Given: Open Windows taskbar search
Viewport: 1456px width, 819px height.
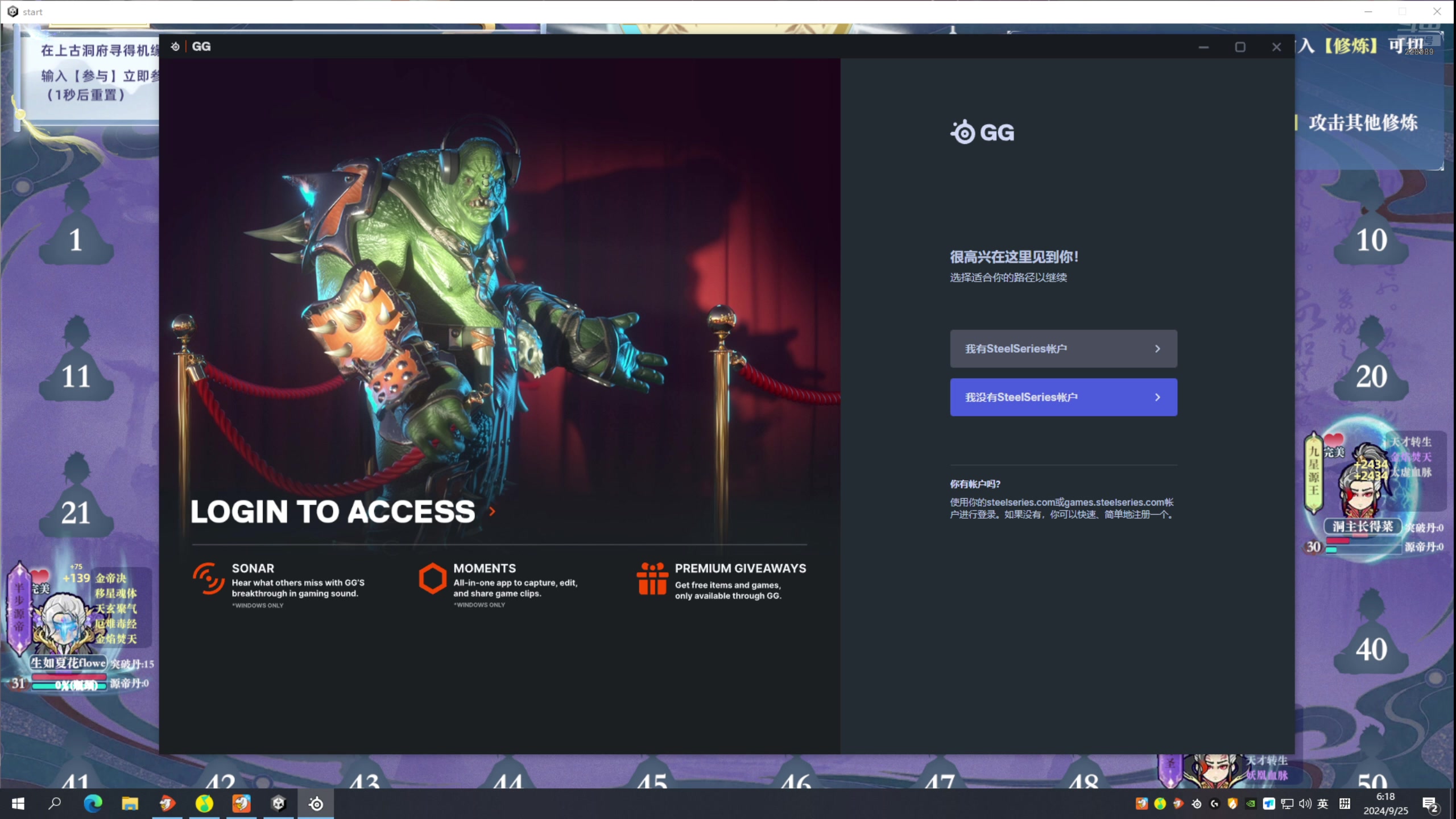Looking at the screenshot, I should point(55,804).
